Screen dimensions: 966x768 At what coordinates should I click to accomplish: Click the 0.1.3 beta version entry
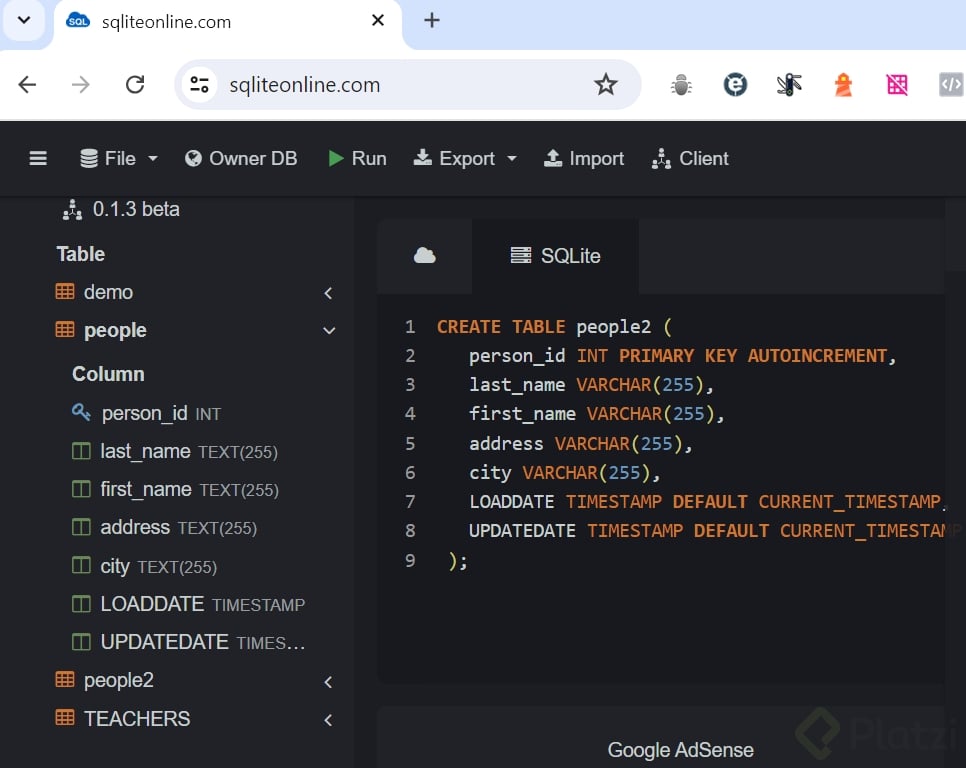click(x=121, y=209)
